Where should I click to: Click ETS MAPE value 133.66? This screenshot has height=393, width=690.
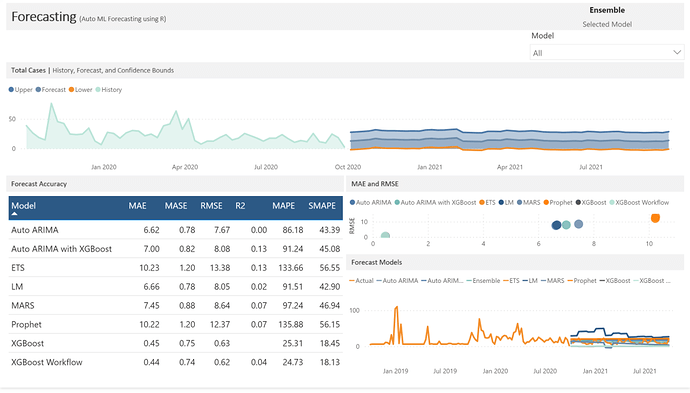pos(291,268)
